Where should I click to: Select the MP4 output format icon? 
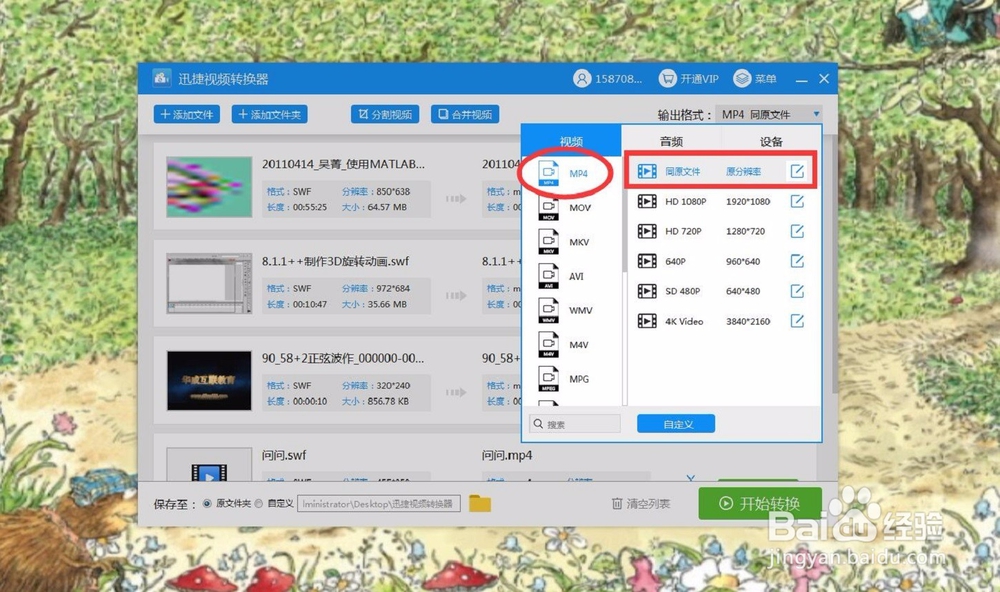(570, 172)
